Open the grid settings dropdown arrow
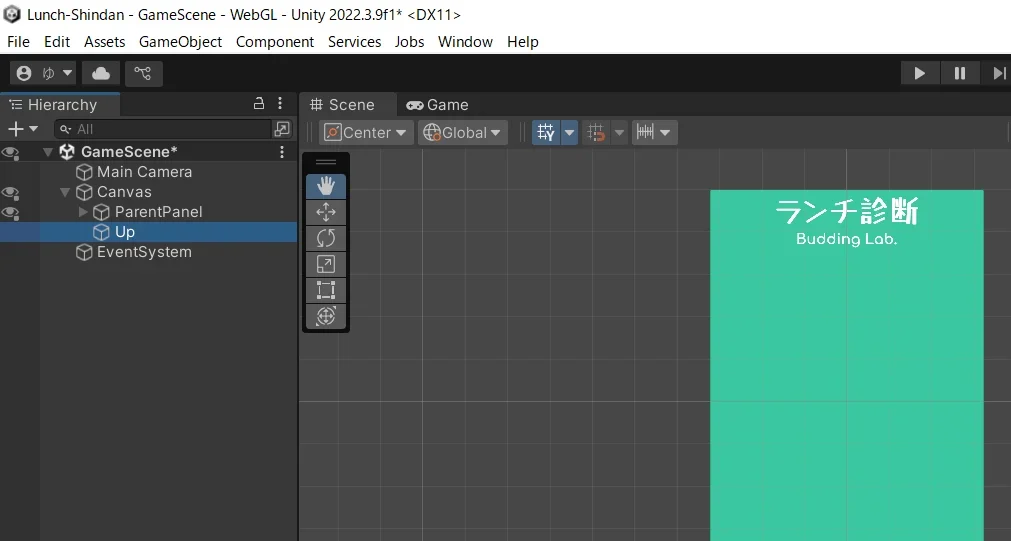 (x=569, y=132)
